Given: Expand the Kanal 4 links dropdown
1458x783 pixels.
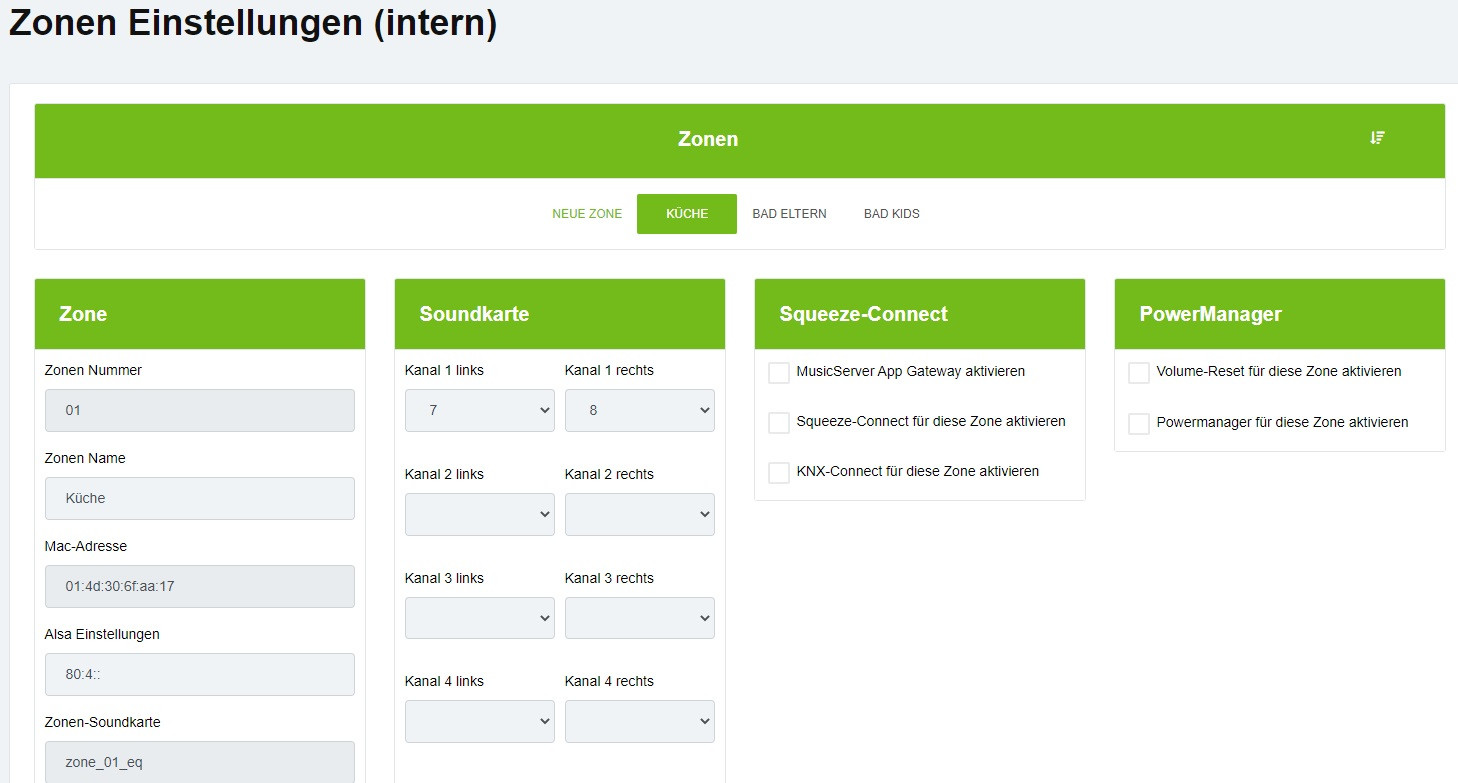Looking at the screenshot, I should [480, 721].
